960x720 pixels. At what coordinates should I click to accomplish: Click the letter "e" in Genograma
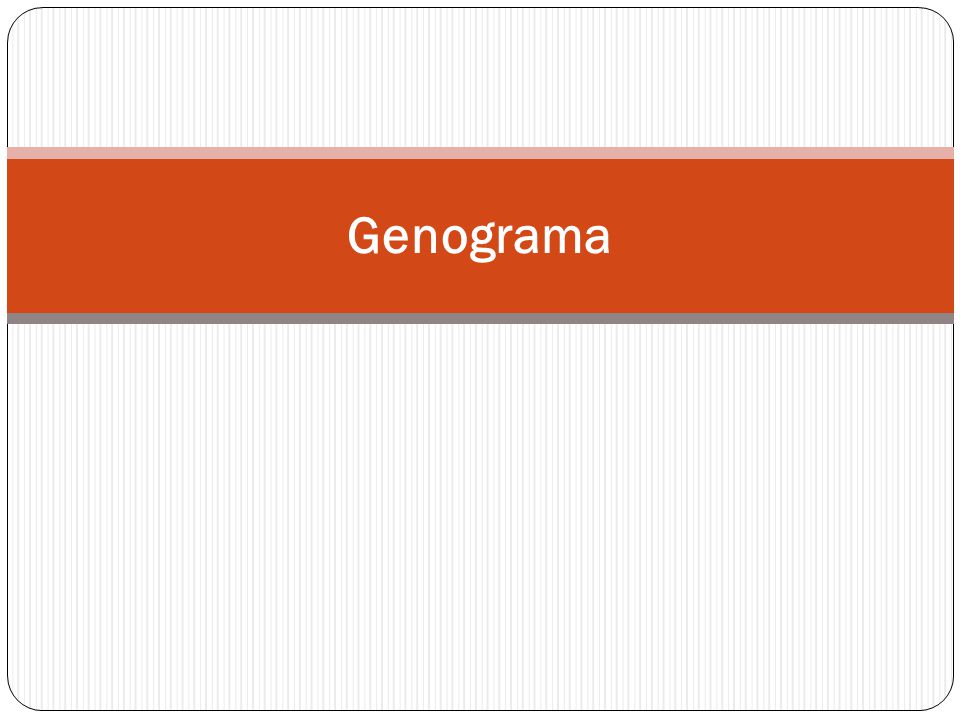click(x=397, y=240)
